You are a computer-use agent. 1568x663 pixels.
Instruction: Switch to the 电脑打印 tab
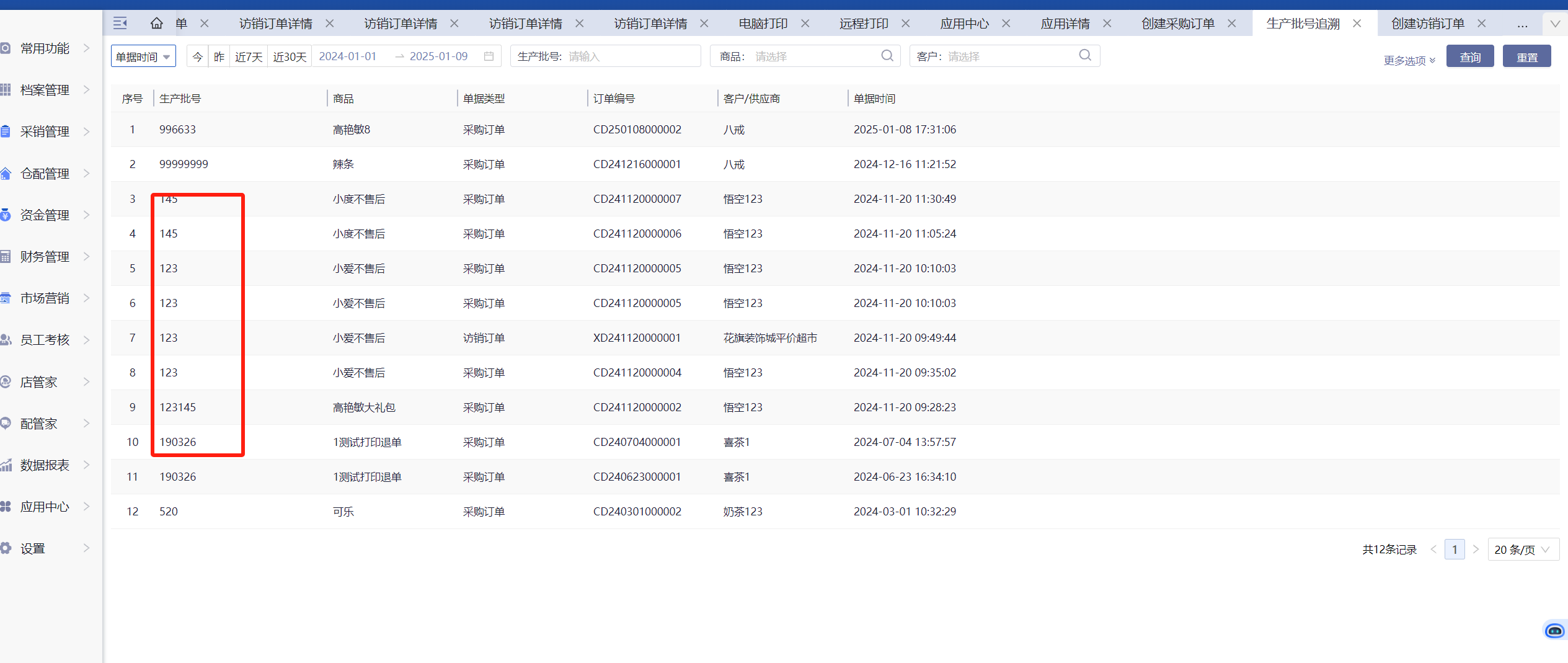point(763,24)
